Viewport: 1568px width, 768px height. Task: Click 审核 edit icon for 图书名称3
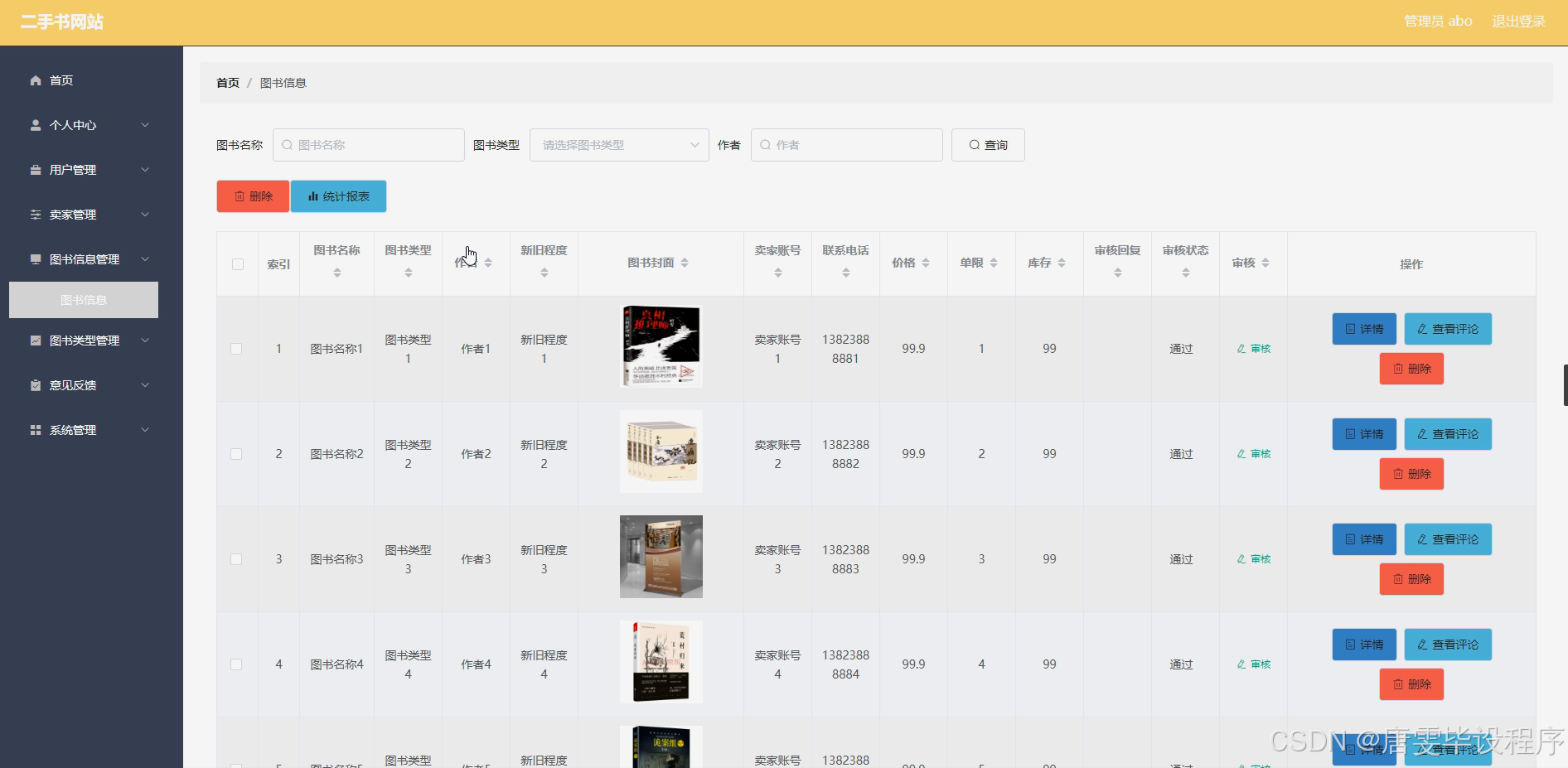(x=1241, y=559)
